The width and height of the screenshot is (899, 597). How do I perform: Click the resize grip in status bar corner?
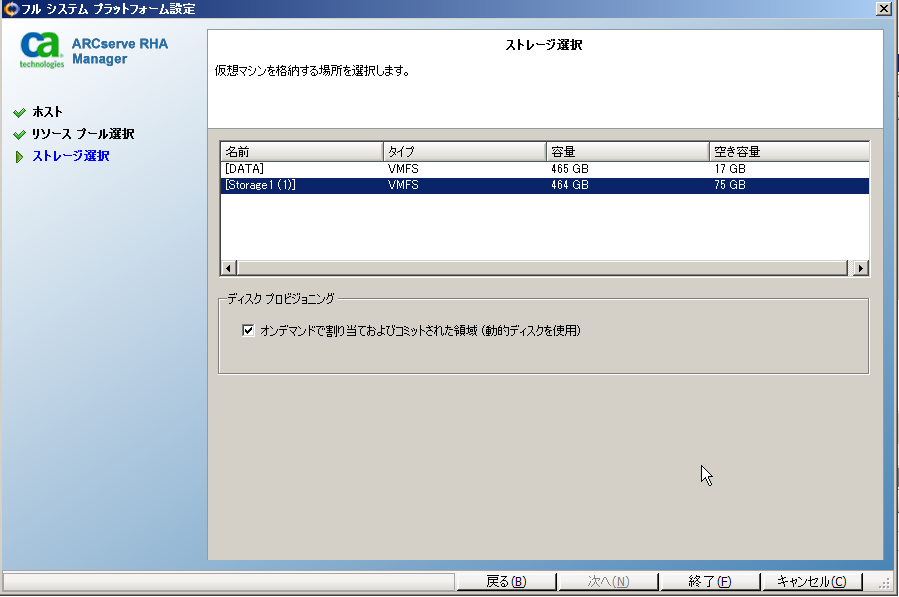coord(885,583)
